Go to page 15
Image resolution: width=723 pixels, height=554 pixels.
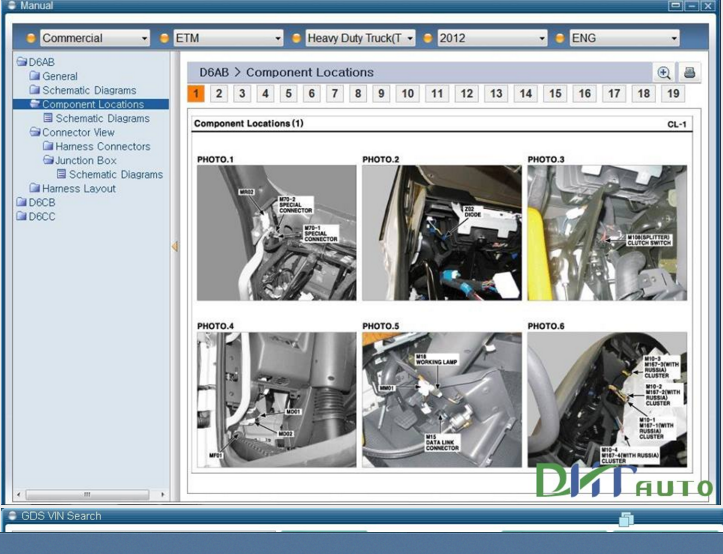pos(555,94)
